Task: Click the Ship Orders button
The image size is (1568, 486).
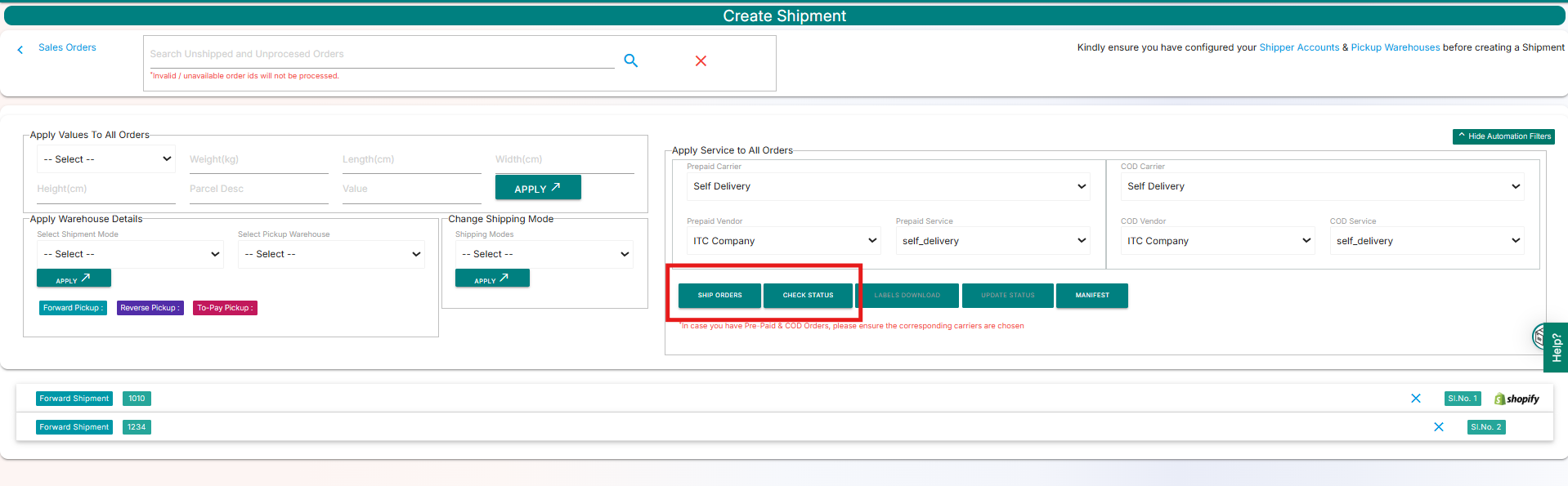Action: pyautogui.click(x=719, y=296)
